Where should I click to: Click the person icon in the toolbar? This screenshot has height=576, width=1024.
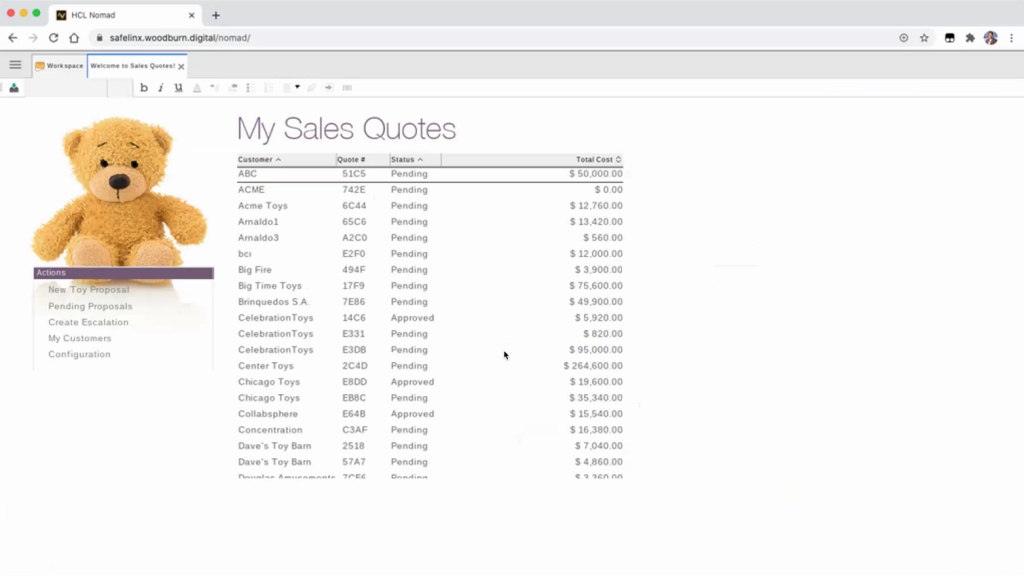(14, 88)
